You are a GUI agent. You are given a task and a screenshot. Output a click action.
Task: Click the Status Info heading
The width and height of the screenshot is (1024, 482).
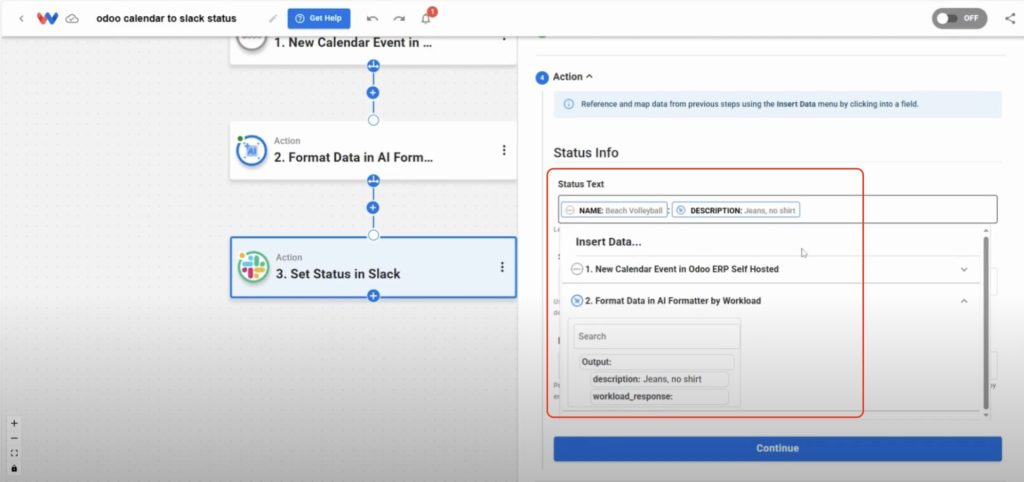tap(586, 153)
